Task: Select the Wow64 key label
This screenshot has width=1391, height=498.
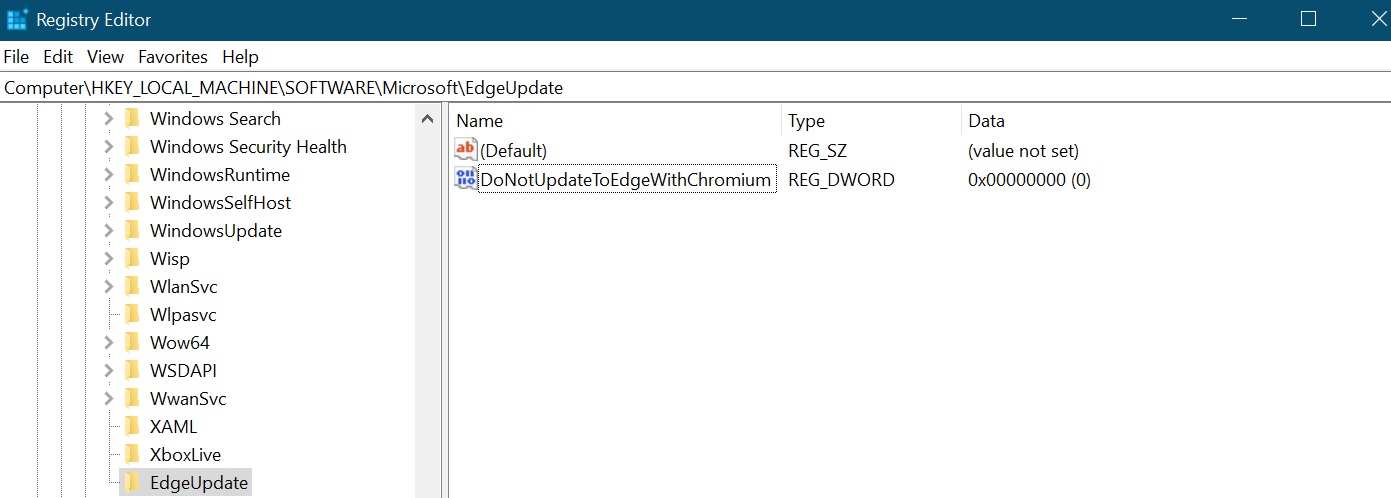Action: tap(180, 342)
